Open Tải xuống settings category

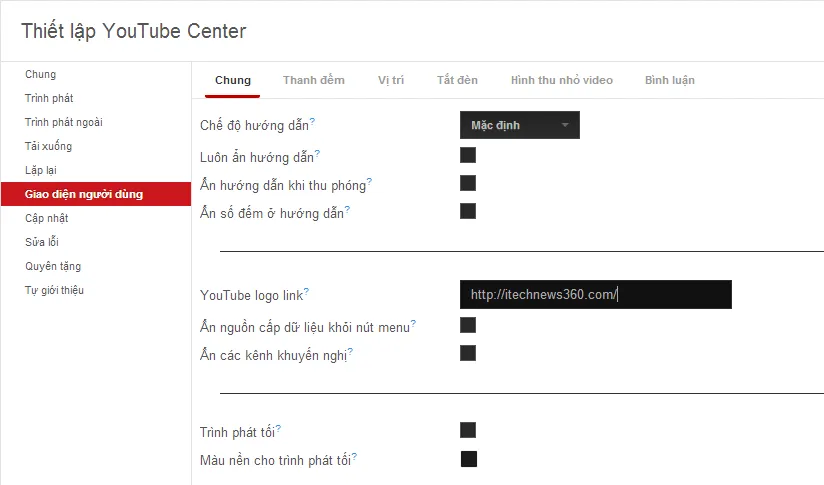click(x=96, y=146)
